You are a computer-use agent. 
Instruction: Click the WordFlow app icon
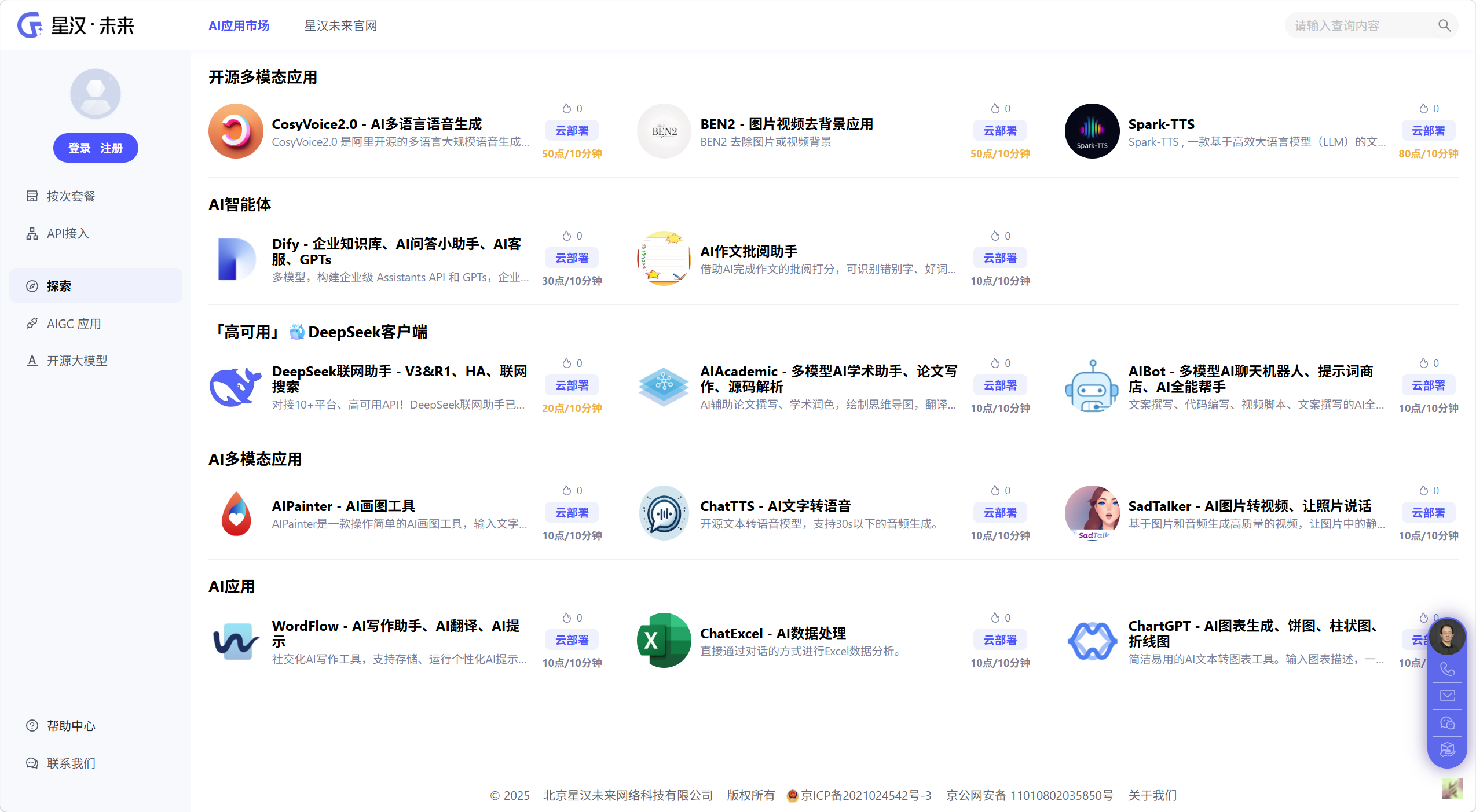tap(236, 641)
